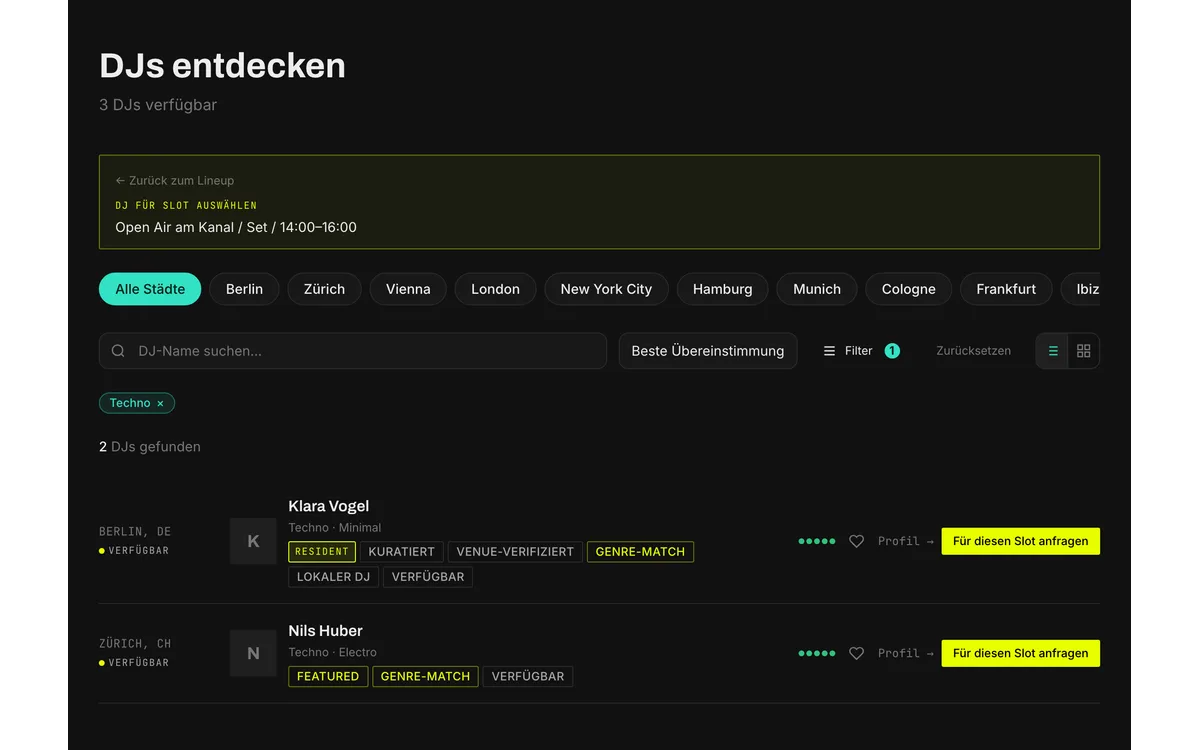Filter by Cologne city chip

(908, 289)
